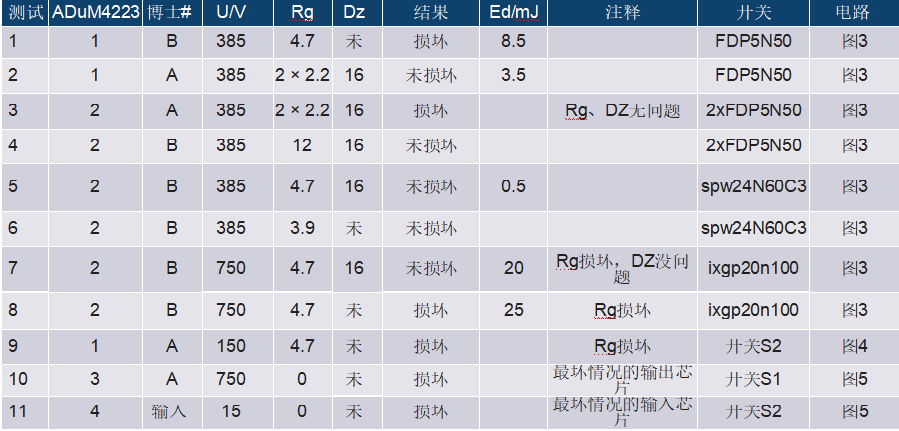Viewport: 899px width, 431px height.
Task: Select the 电路 column header
Action: 854,13
